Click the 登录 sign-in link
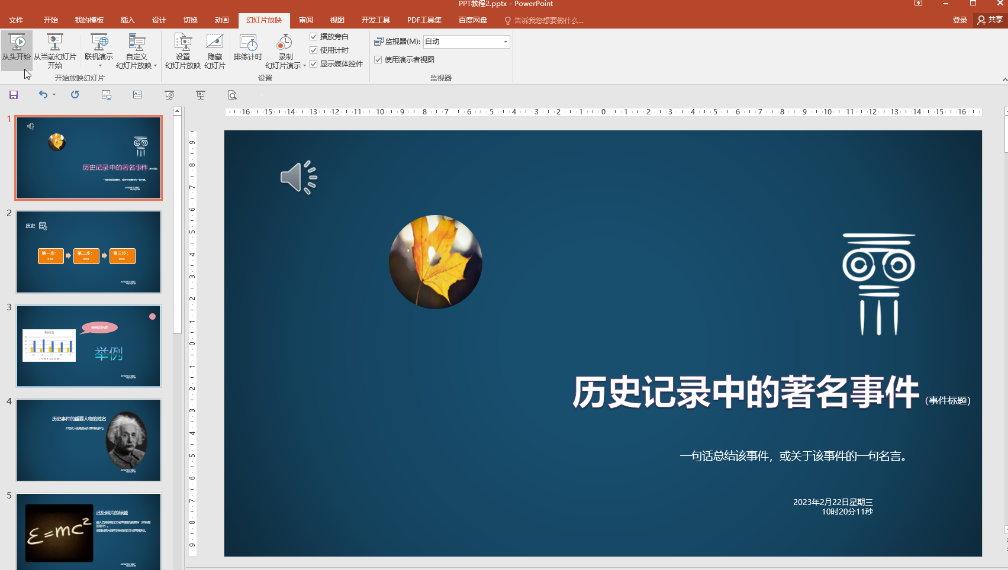 point(960,20)
